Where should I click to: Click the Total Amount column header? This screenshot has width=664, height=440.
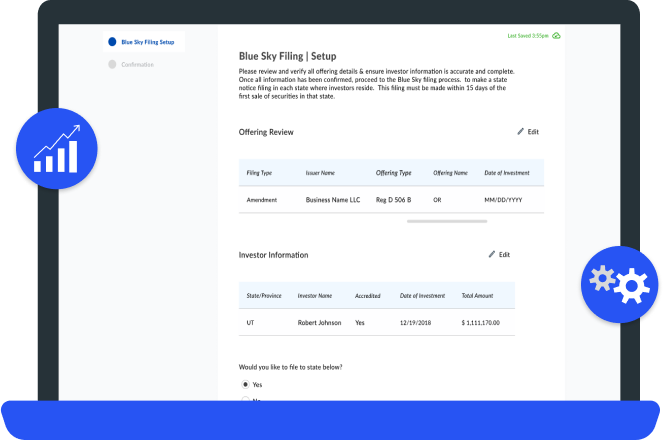tap(477, 296)
